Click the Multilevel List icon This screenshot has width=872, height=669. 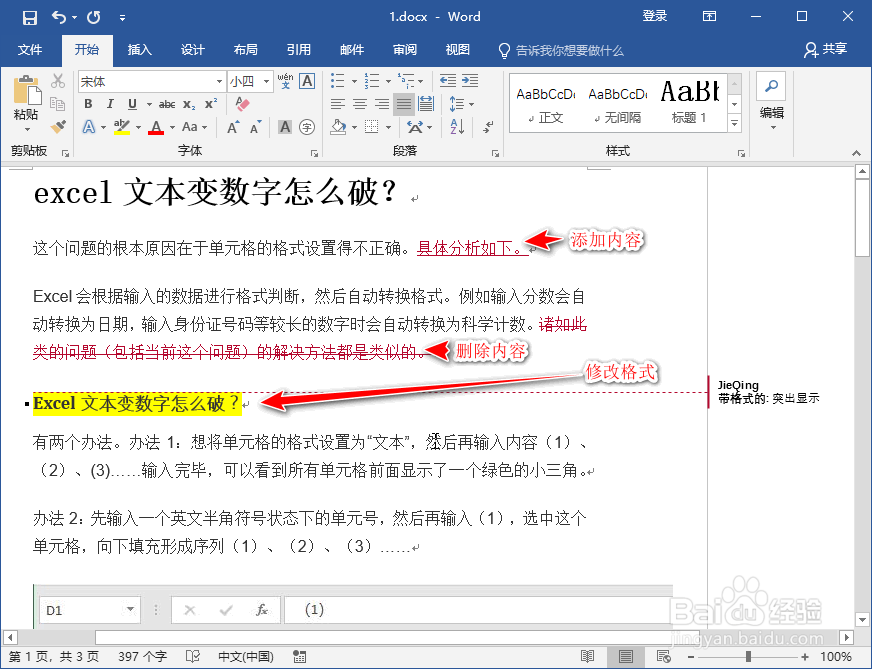(406, 81)
